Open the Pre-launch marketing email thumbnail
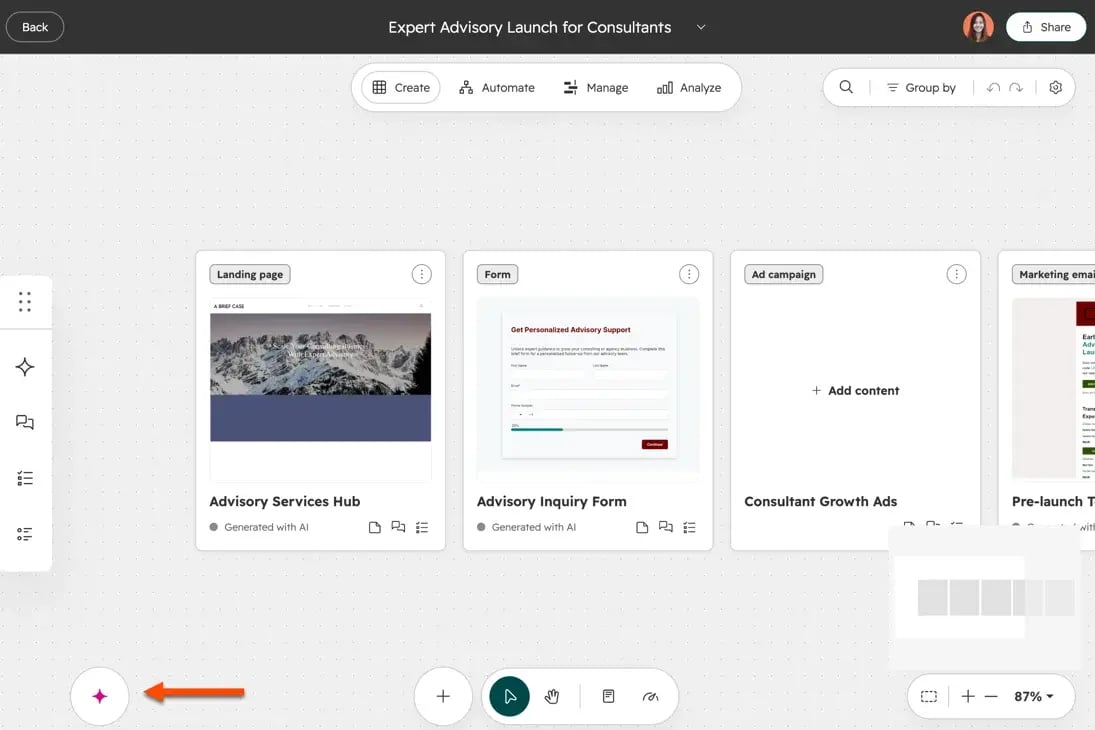 (x=1053, y=388)
